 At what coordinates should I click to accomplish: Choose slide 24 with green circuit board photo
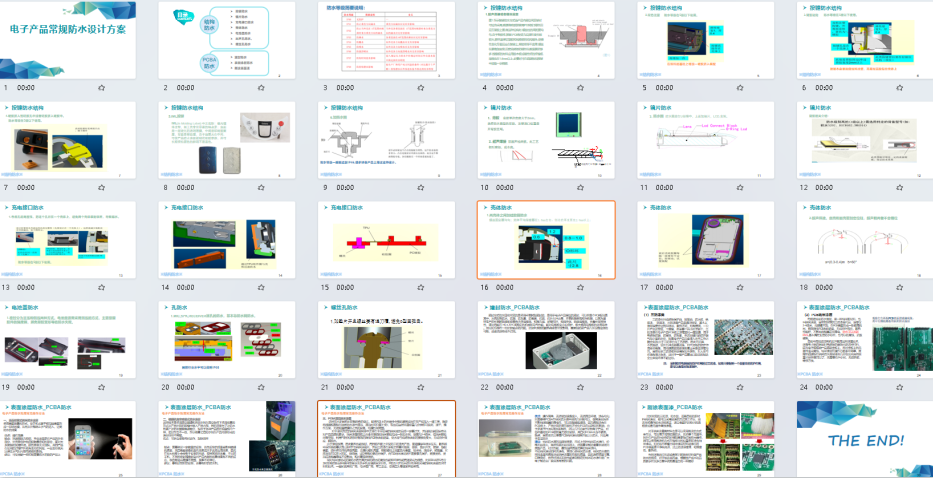click(865, 340)
